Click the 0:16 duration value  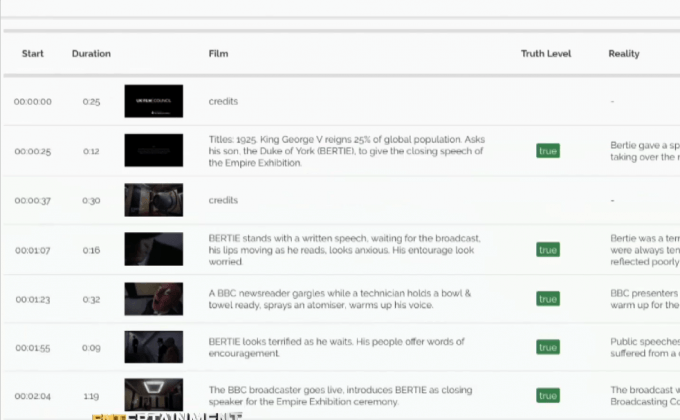[91, 250]
